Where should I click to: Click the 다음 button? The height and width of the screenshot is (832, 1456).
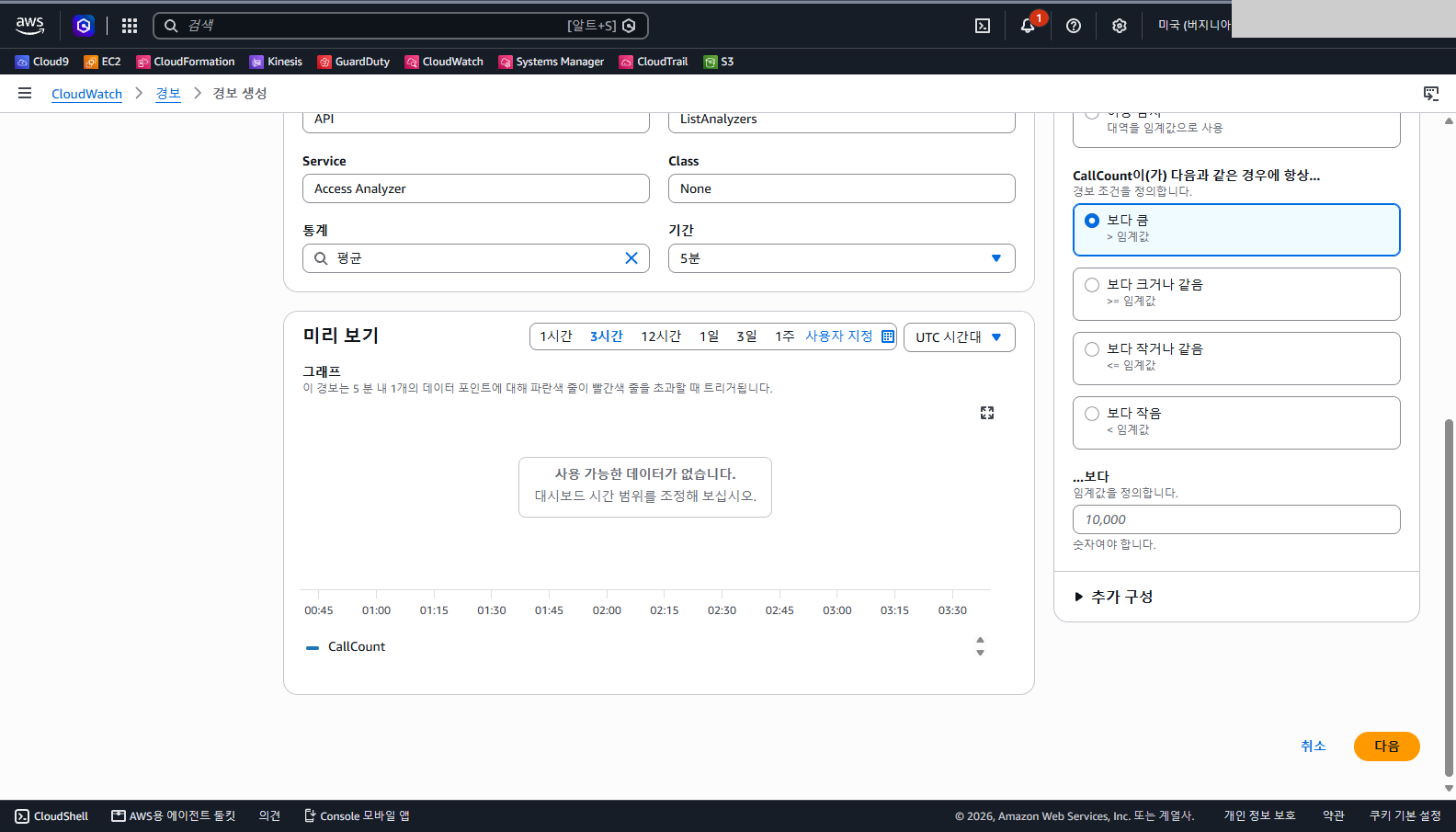click(1387, 747)
